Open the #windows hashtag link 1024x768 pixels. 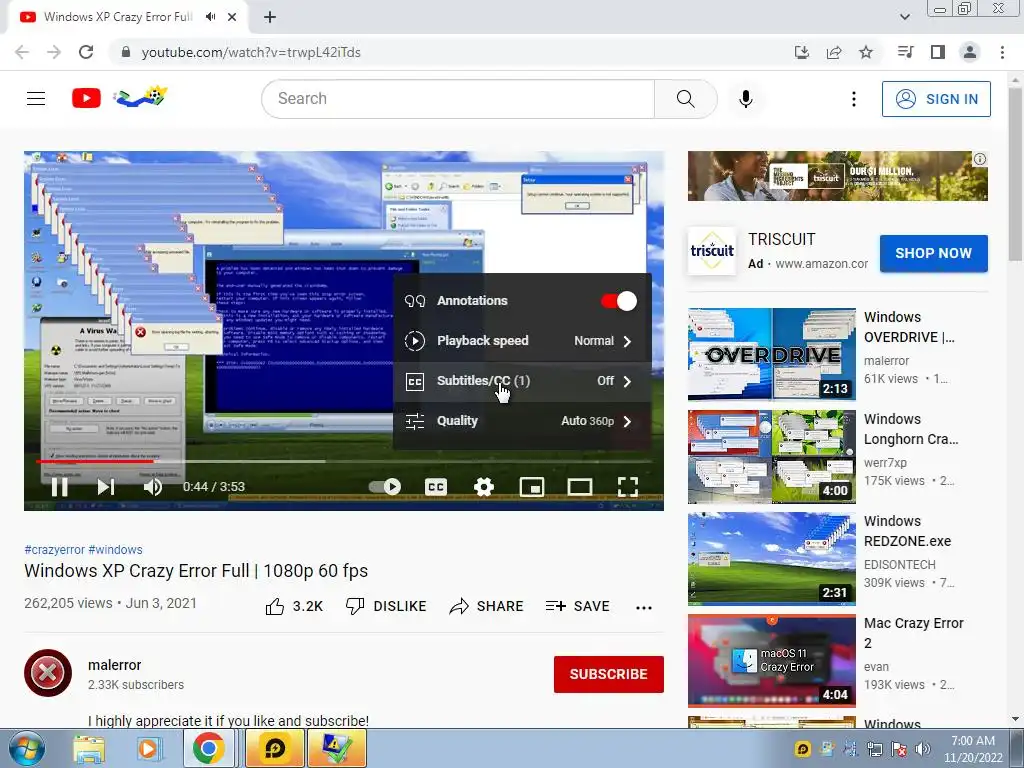(x=115, y=550)
